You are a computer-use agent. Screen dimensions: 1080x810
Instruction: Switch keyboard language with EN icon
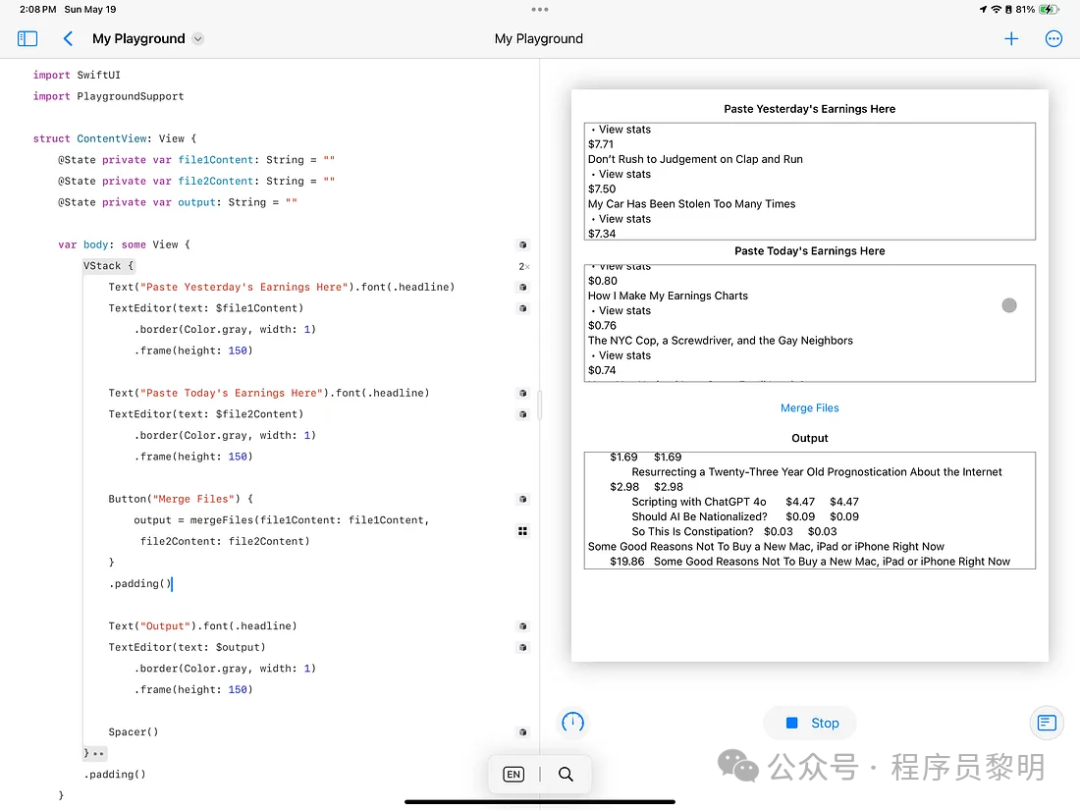(514, 774)
